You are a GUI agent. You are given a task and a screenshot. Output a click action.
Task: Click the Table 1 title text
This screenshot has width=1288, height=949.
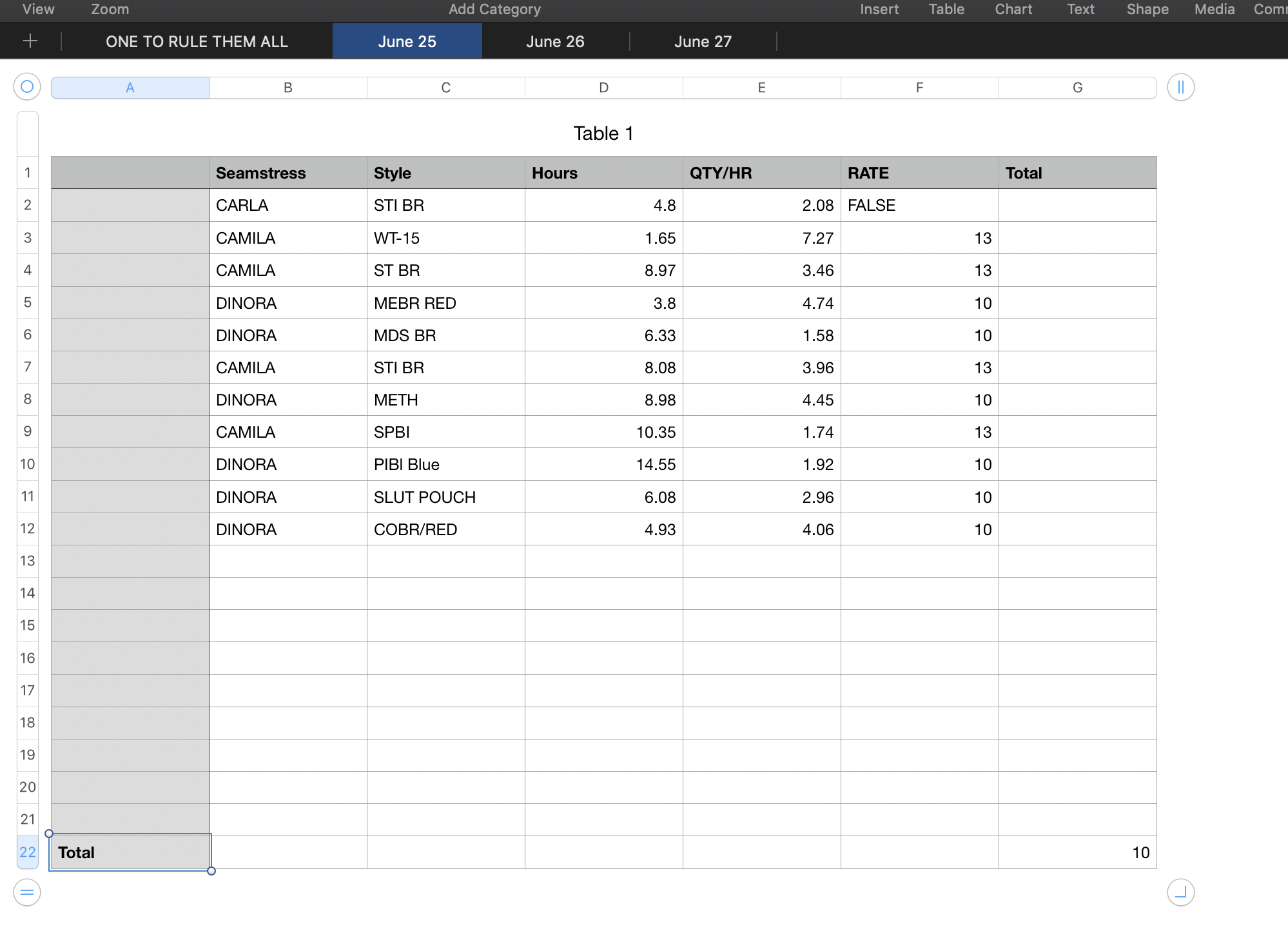[x=603, y=133]
